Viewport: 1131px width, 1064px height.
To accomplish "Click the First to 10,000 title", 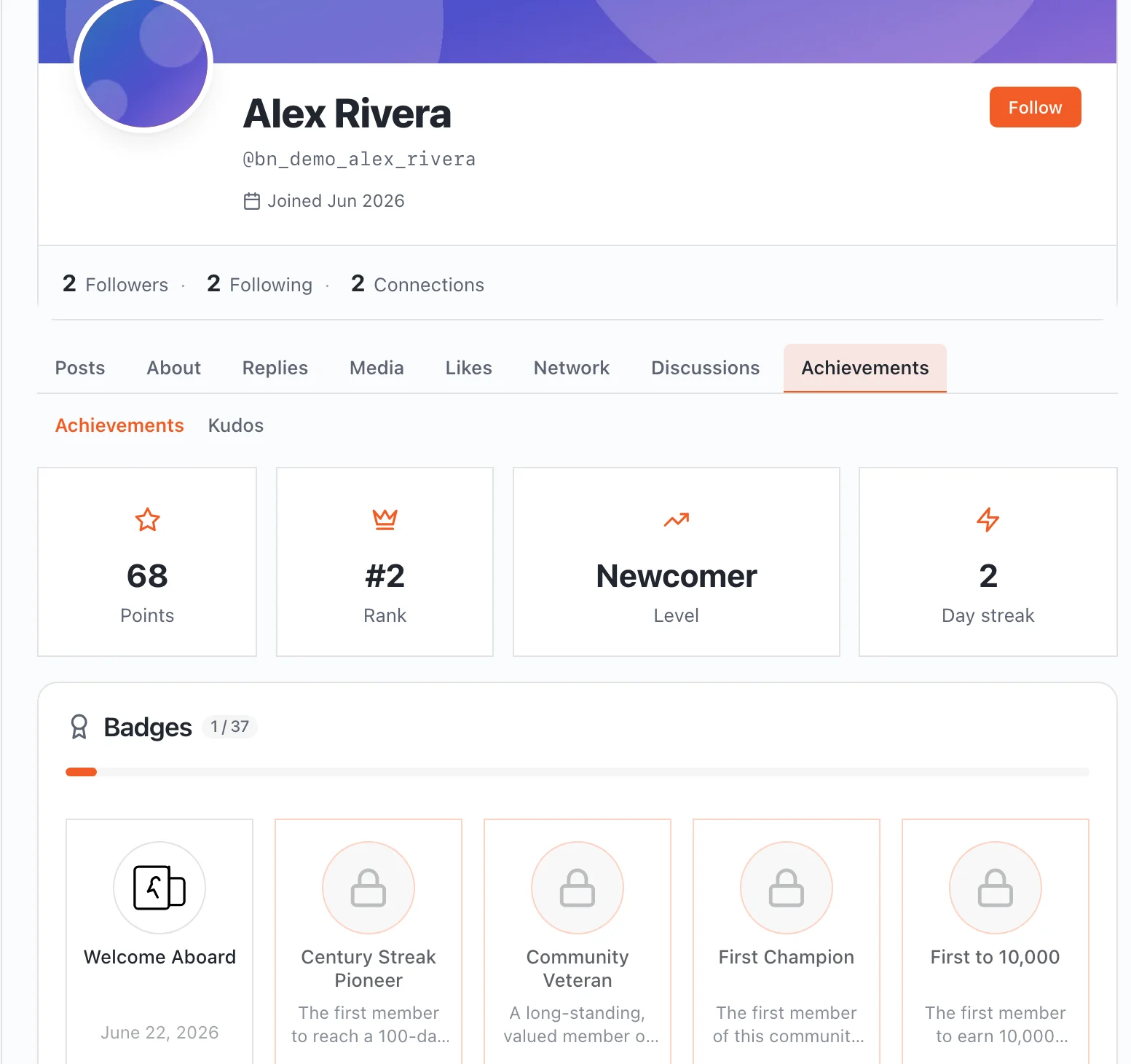I will [996, 957].
